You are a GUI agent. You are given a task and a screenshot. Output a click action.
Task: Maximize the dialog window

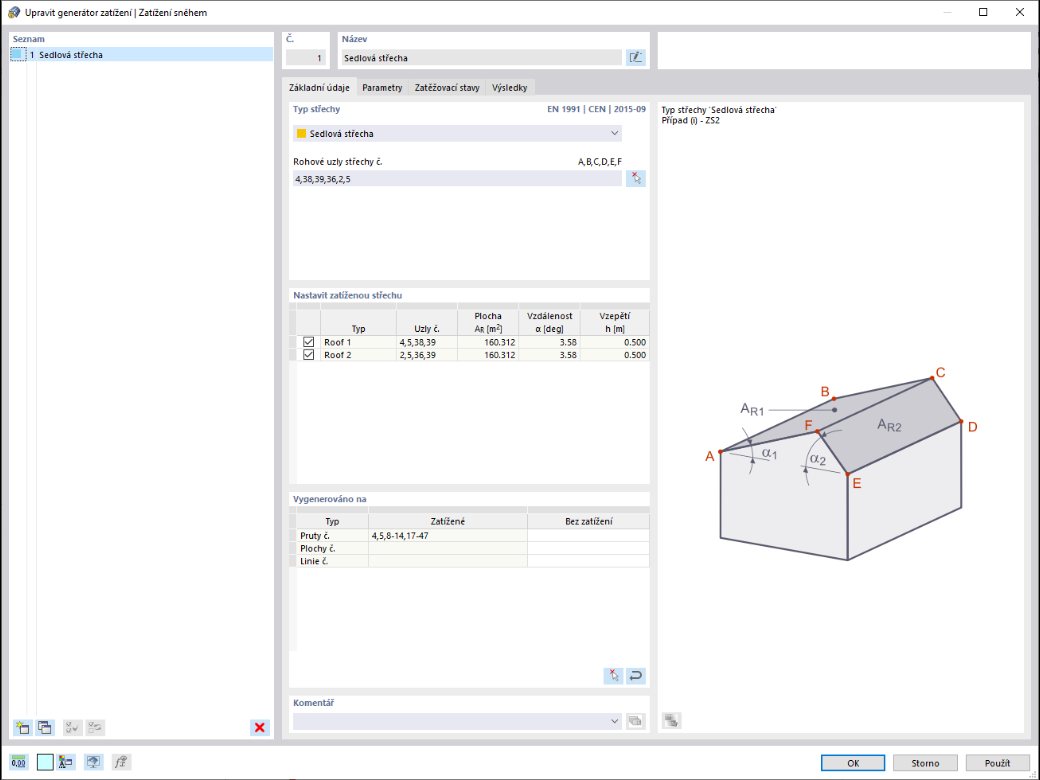[x=983, y=13]
